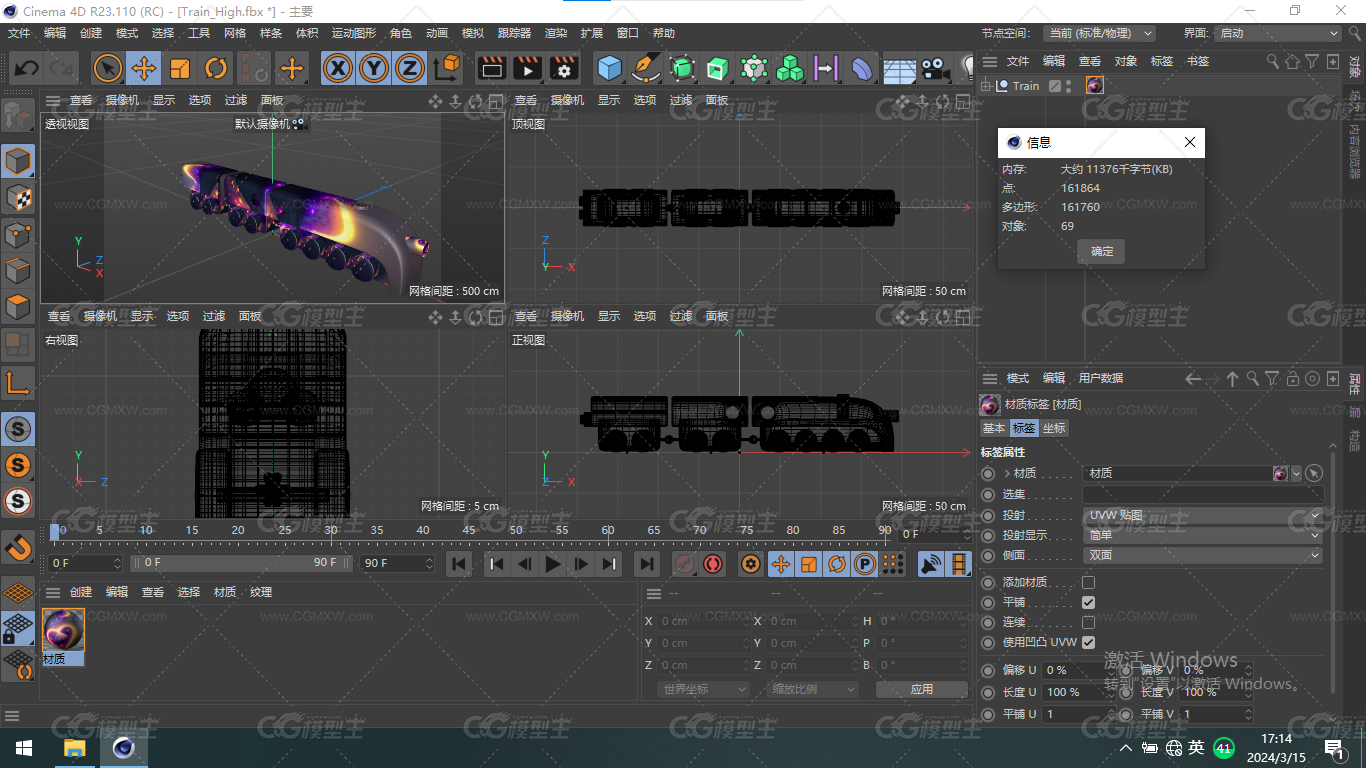
Task: Activate Polygons mode in left palette
Action: click(18, 307)
